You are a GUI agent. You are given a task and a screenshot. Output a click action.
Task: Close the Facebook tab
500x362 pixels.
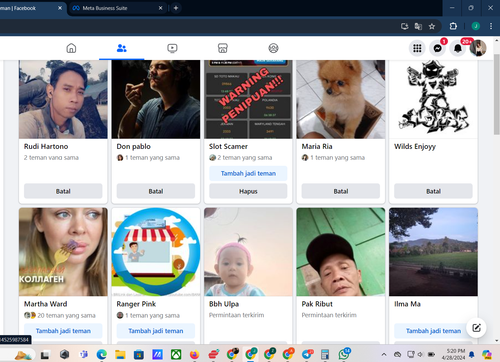click(x=60, y=8)
